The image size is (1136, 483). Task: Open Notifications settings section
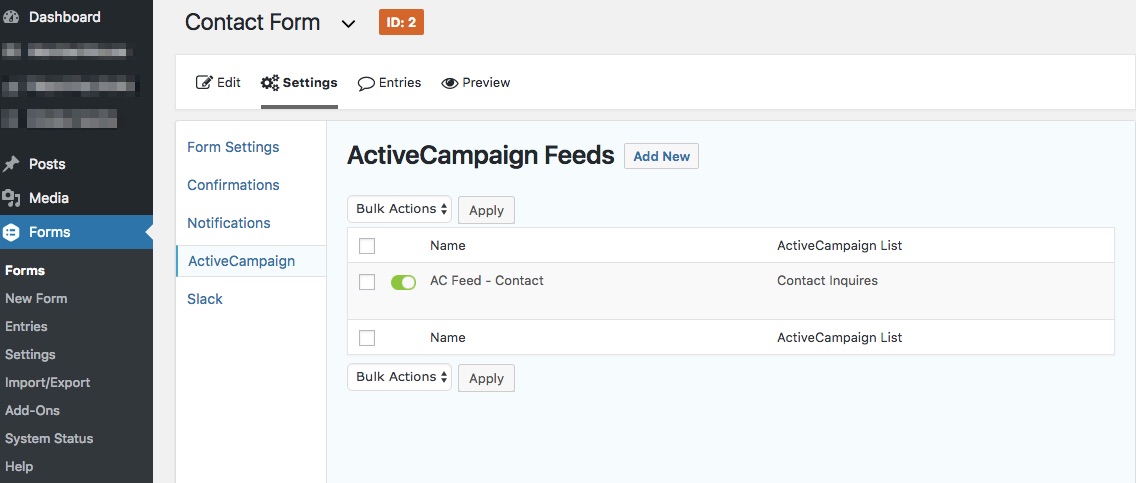click(229, 223)
